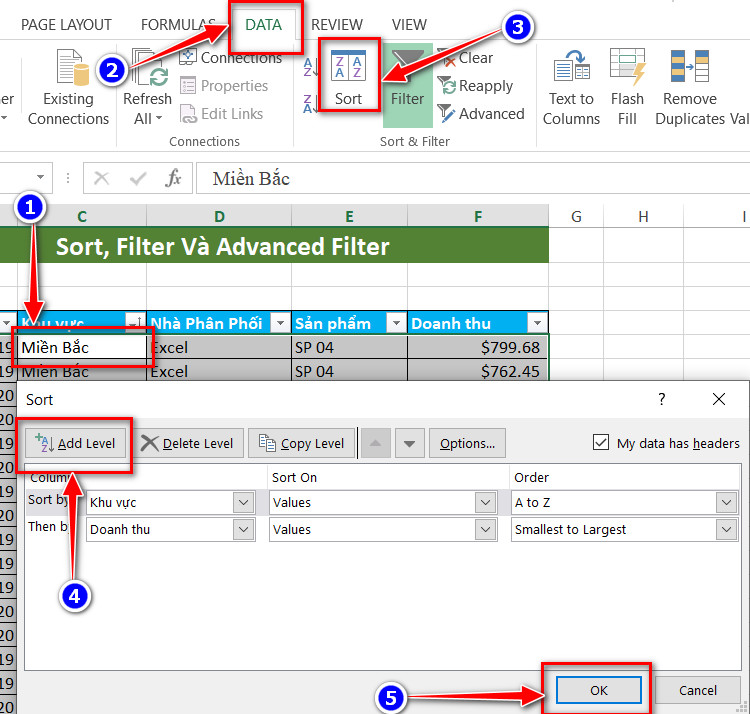Select cell with $762.45

(478, 371)
